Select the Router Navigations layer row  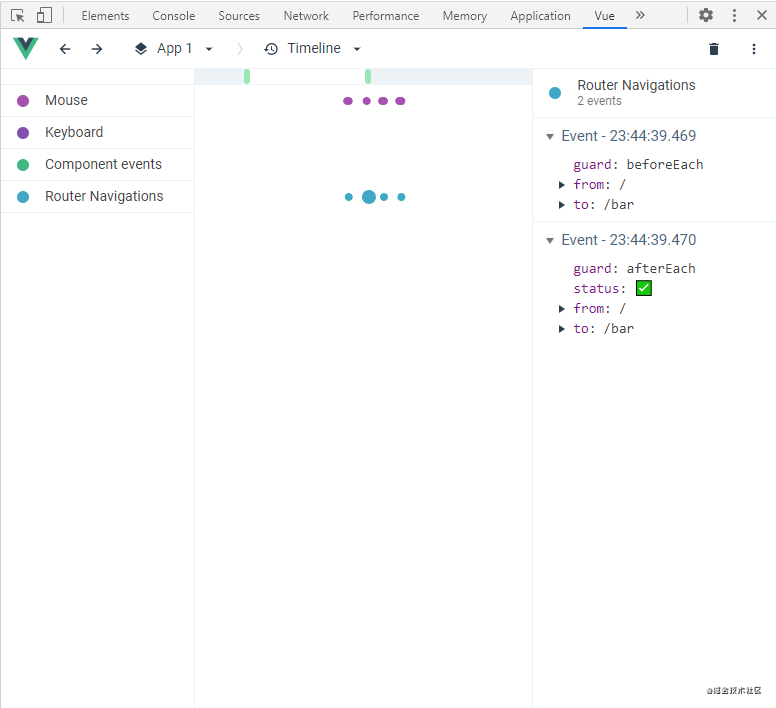[x=97, y=196]
